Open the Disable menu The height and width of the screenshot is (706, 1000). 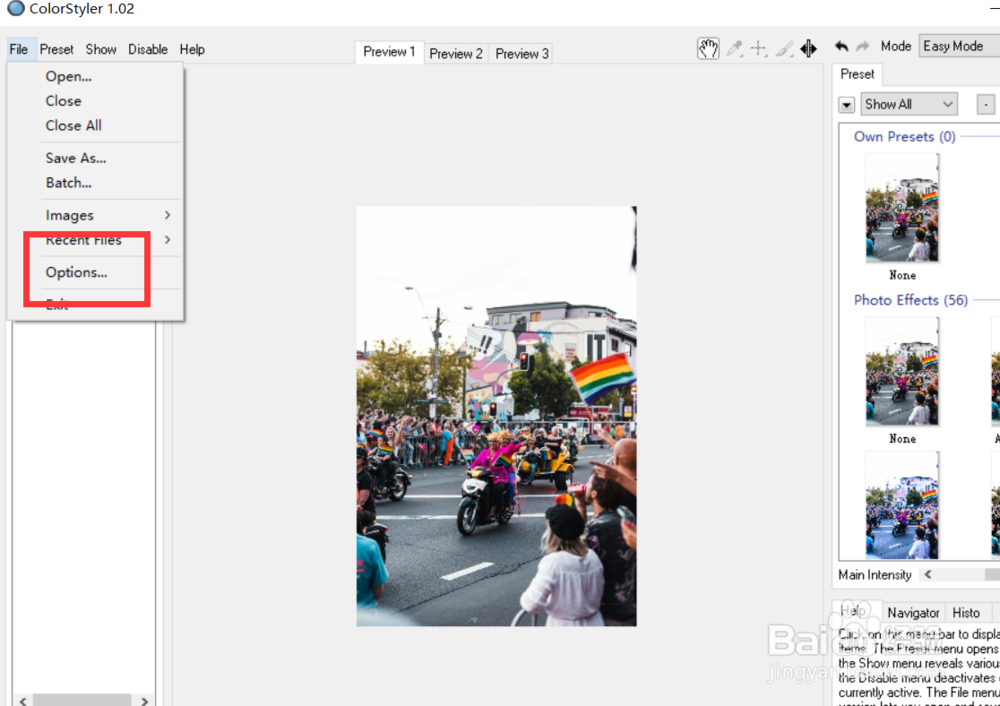pyautogui.click(x=148, y=49)
